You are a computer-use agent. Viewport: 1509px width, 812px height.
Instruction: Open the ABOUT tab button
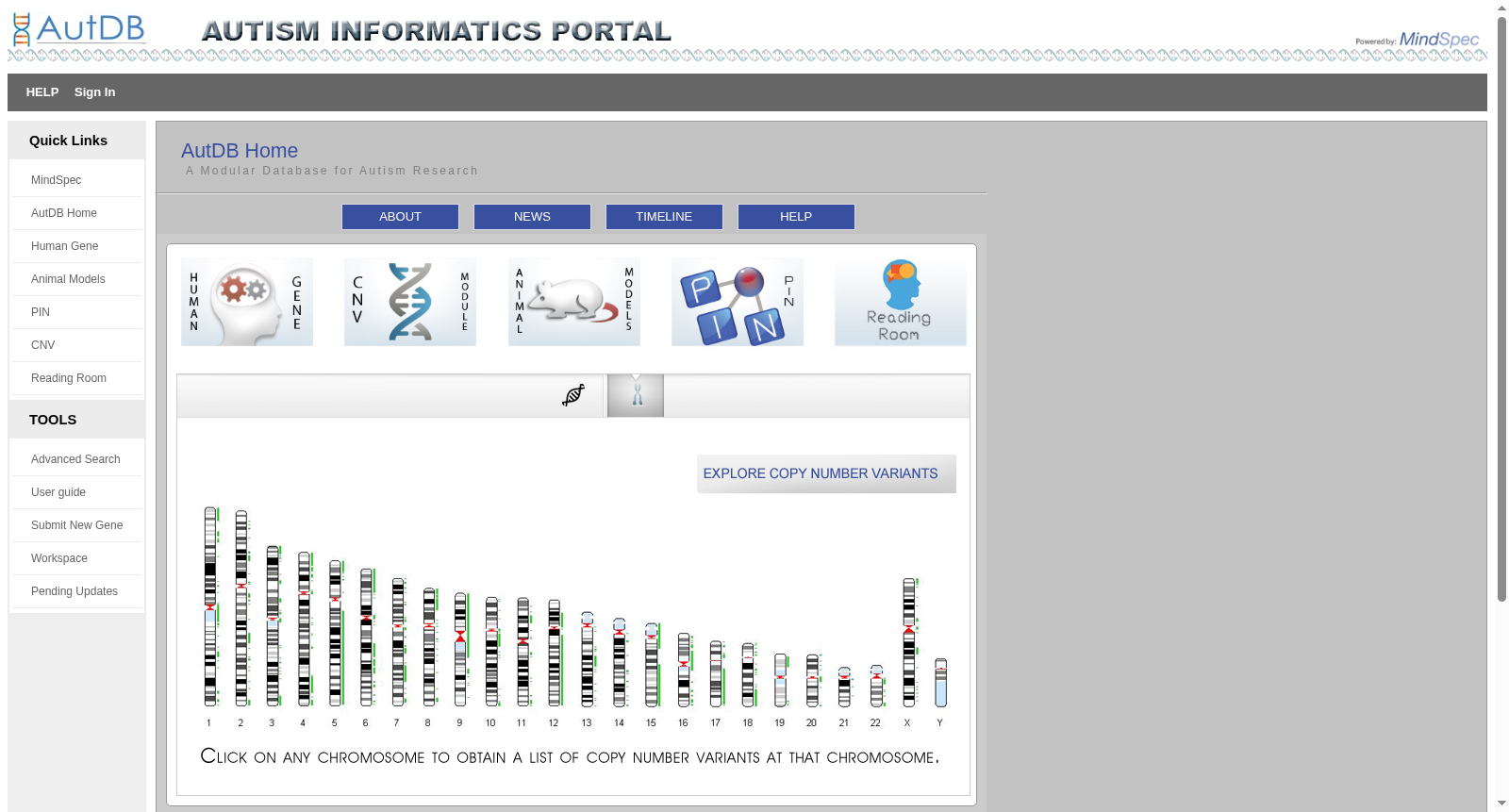(x=400, y=217)
